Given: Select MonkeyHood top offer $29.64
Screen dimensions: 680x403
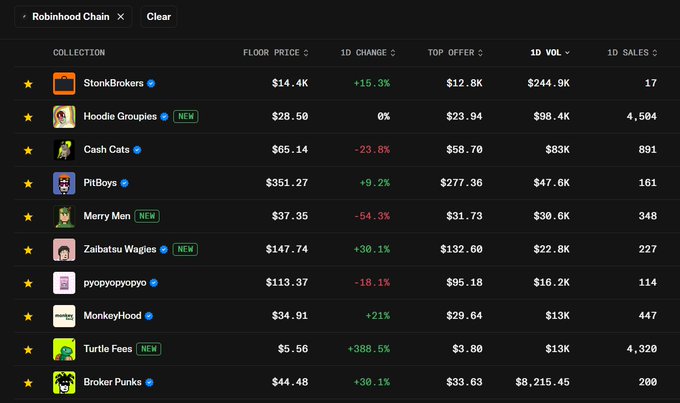Looking at the screenshot, I should point(464,316).
